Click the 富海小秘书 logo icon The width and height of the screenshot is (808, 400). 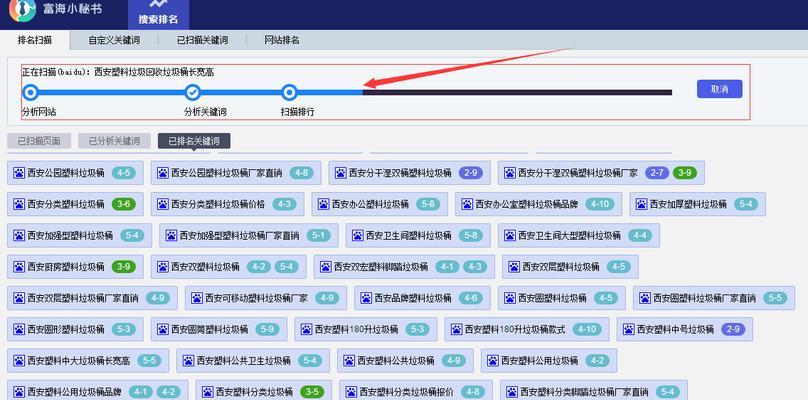click(23, 9)
